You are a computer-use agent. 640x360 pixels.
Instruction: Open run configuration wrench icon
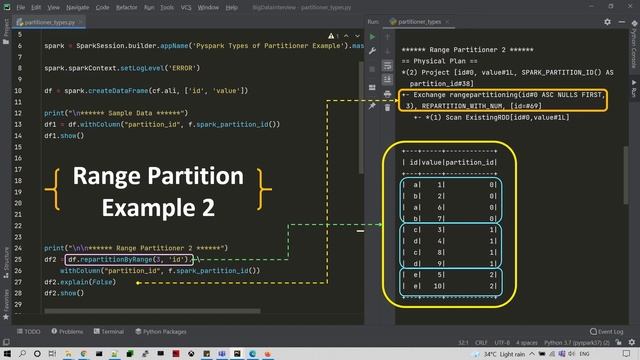point(372,51)
